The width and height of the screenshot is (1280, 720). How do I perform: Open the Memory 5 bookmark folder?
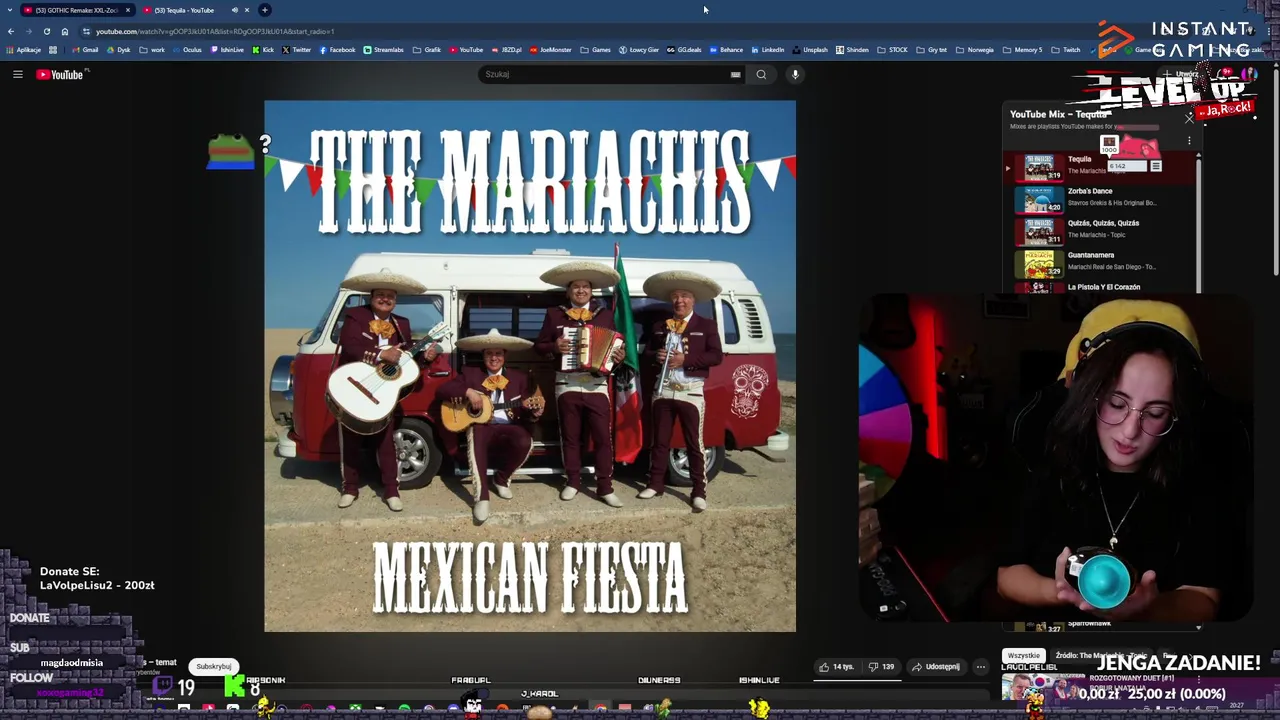[x=1022, y=50]
